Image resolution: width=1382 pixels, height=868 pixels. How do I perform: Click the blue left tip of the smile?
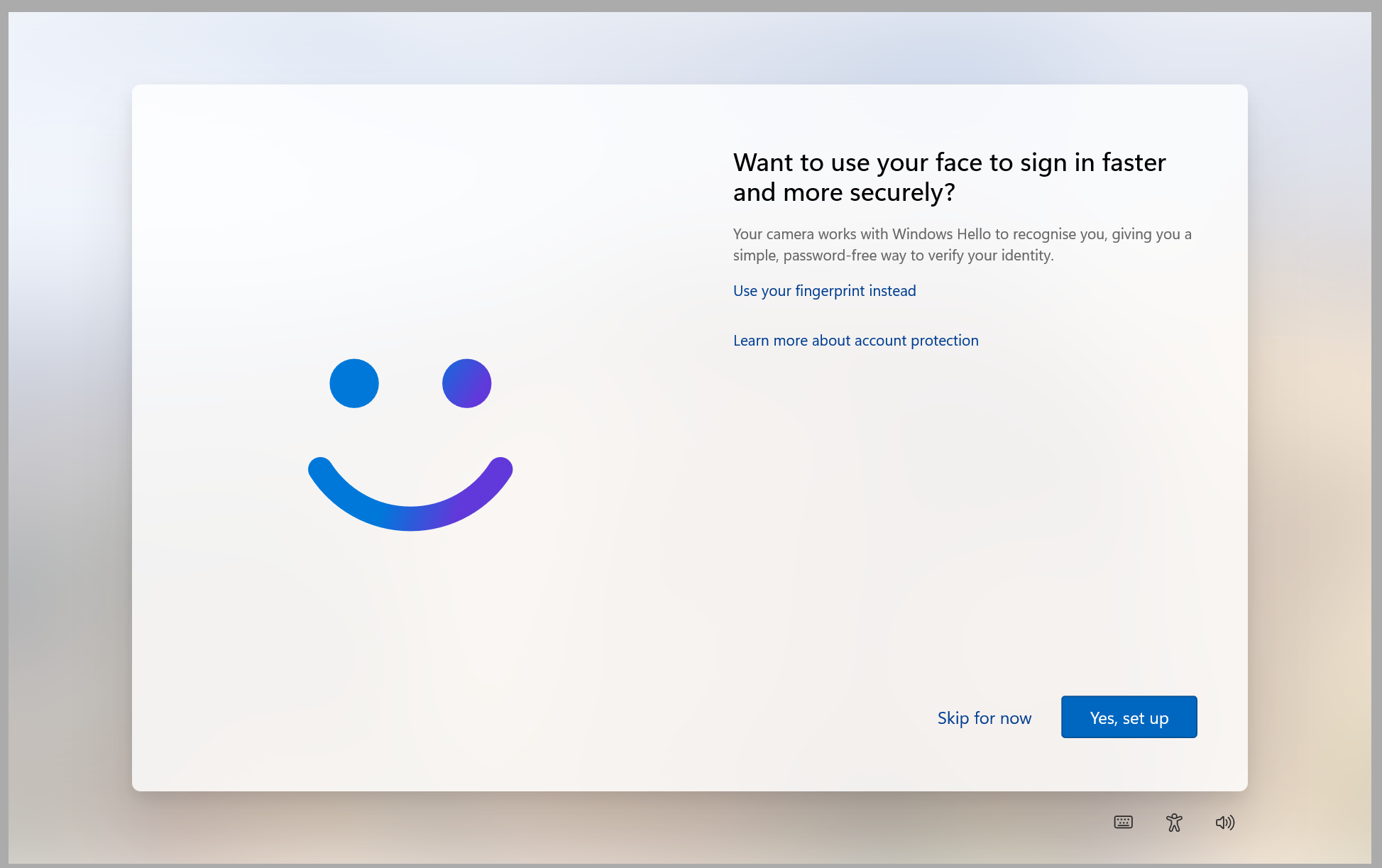320,468
